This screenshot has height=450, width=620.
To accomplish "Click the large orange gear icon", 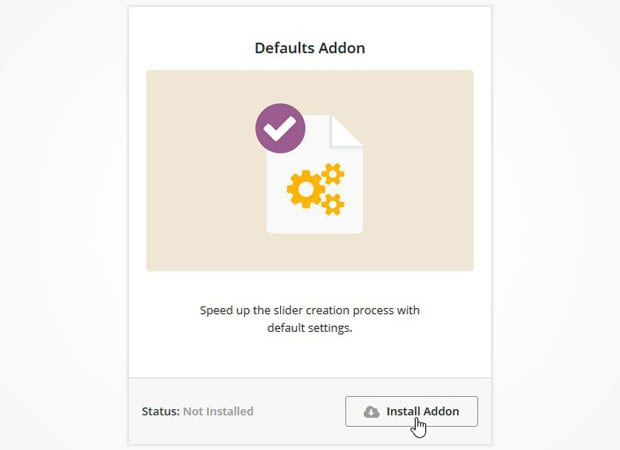I will (x=306, y=189).
